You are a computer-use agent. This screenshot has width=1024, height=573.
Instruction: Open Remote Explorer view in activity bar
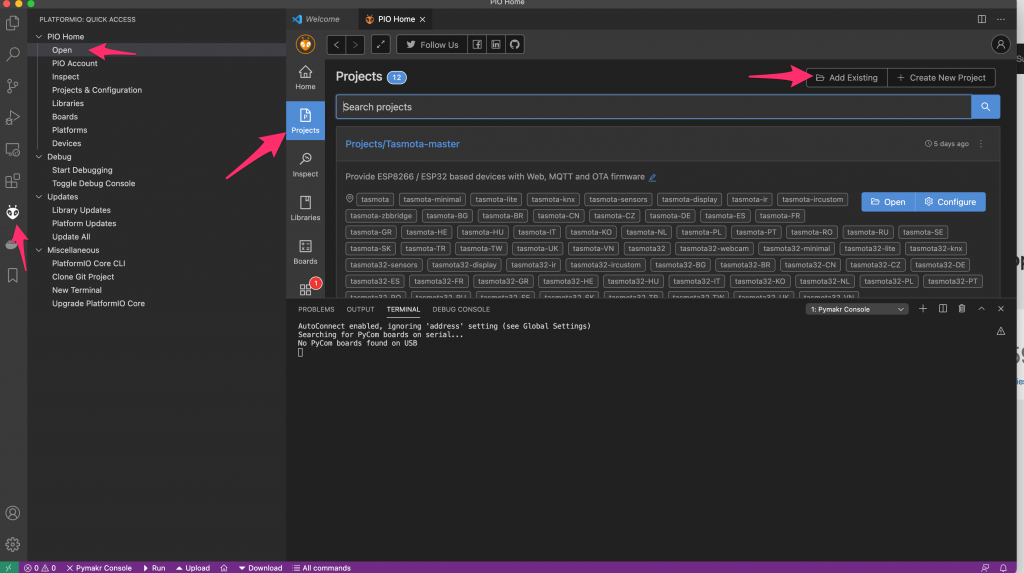click(12, 150)
